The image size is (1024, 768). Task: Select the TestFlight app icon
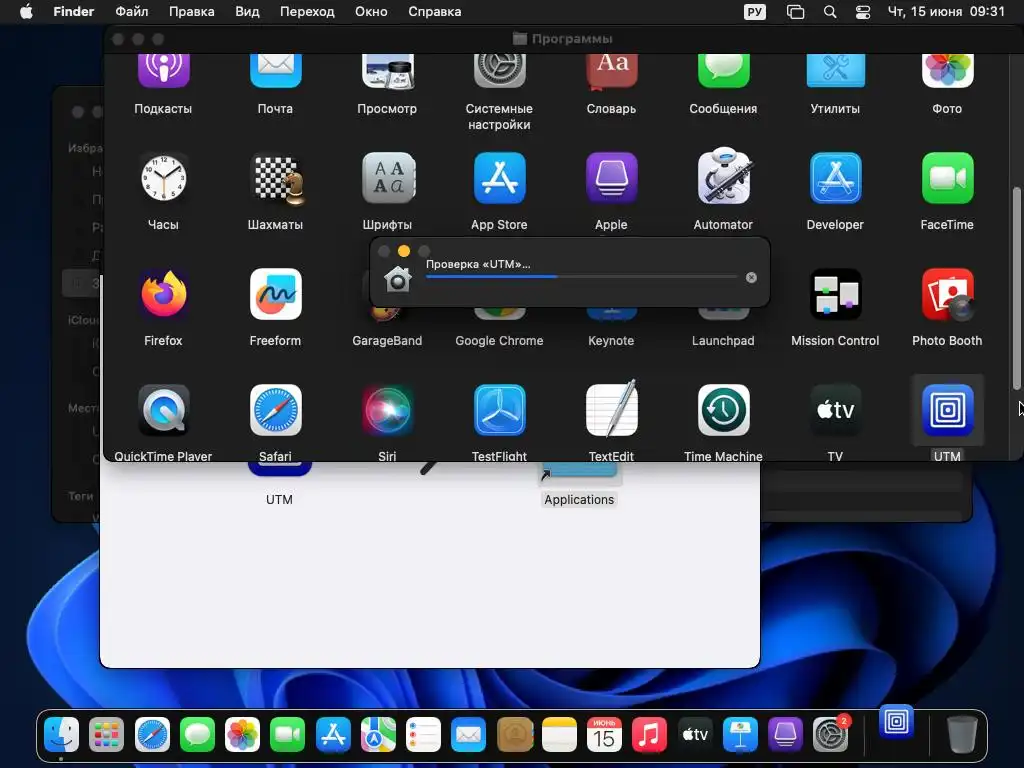(x=499, y=410)
